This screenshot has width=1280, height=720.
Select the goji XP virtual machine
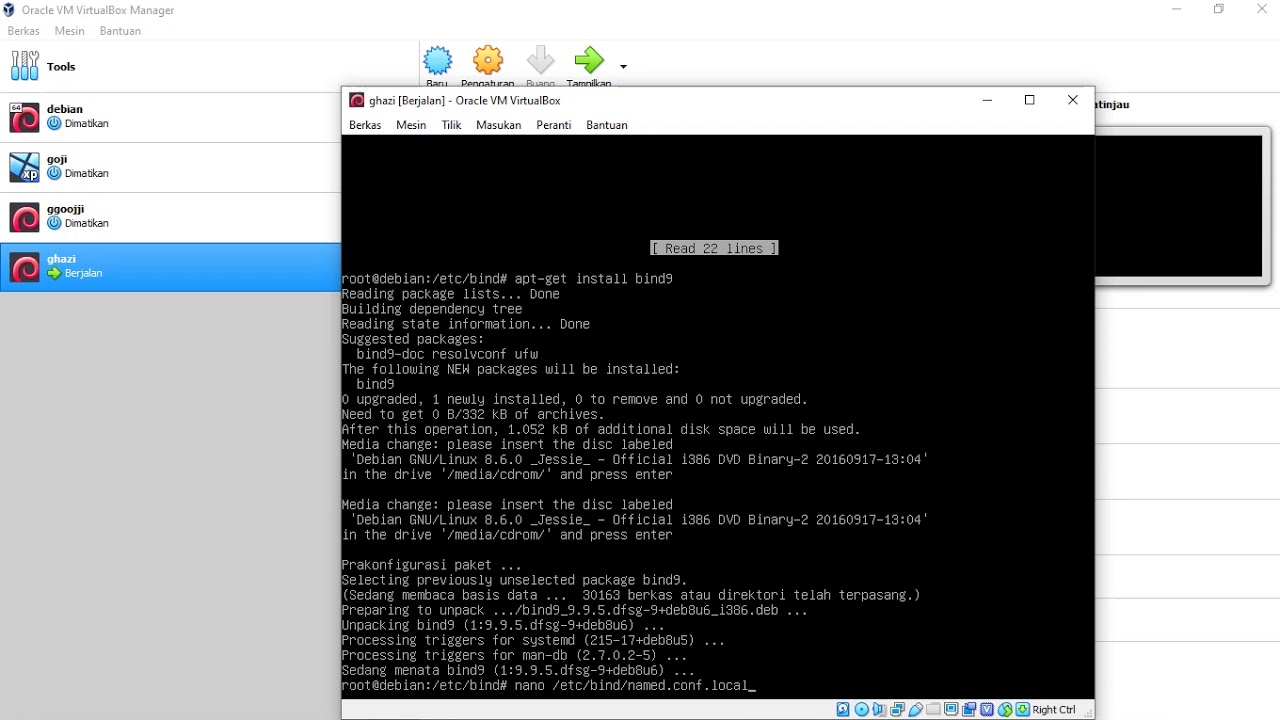click(170, 167)
